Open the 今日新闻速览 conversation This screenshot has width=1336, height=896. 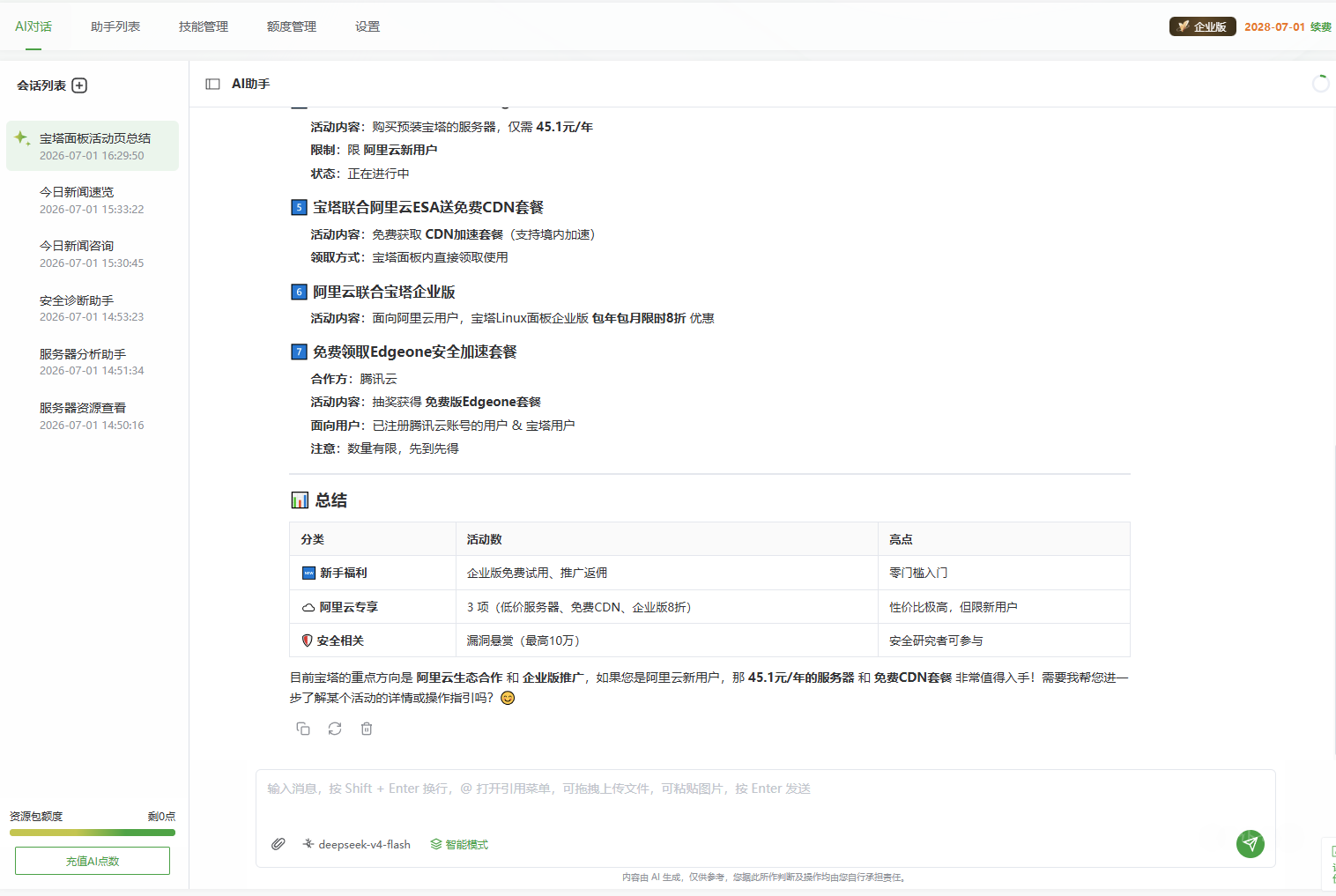pyautogui.click(x=93, y=200)
